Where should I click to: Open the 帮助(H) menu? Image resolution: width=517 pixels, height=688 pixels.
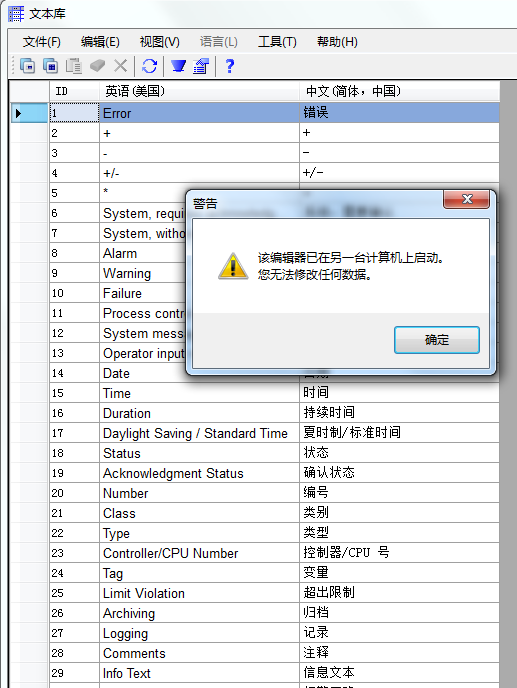(x=337, y=42)
